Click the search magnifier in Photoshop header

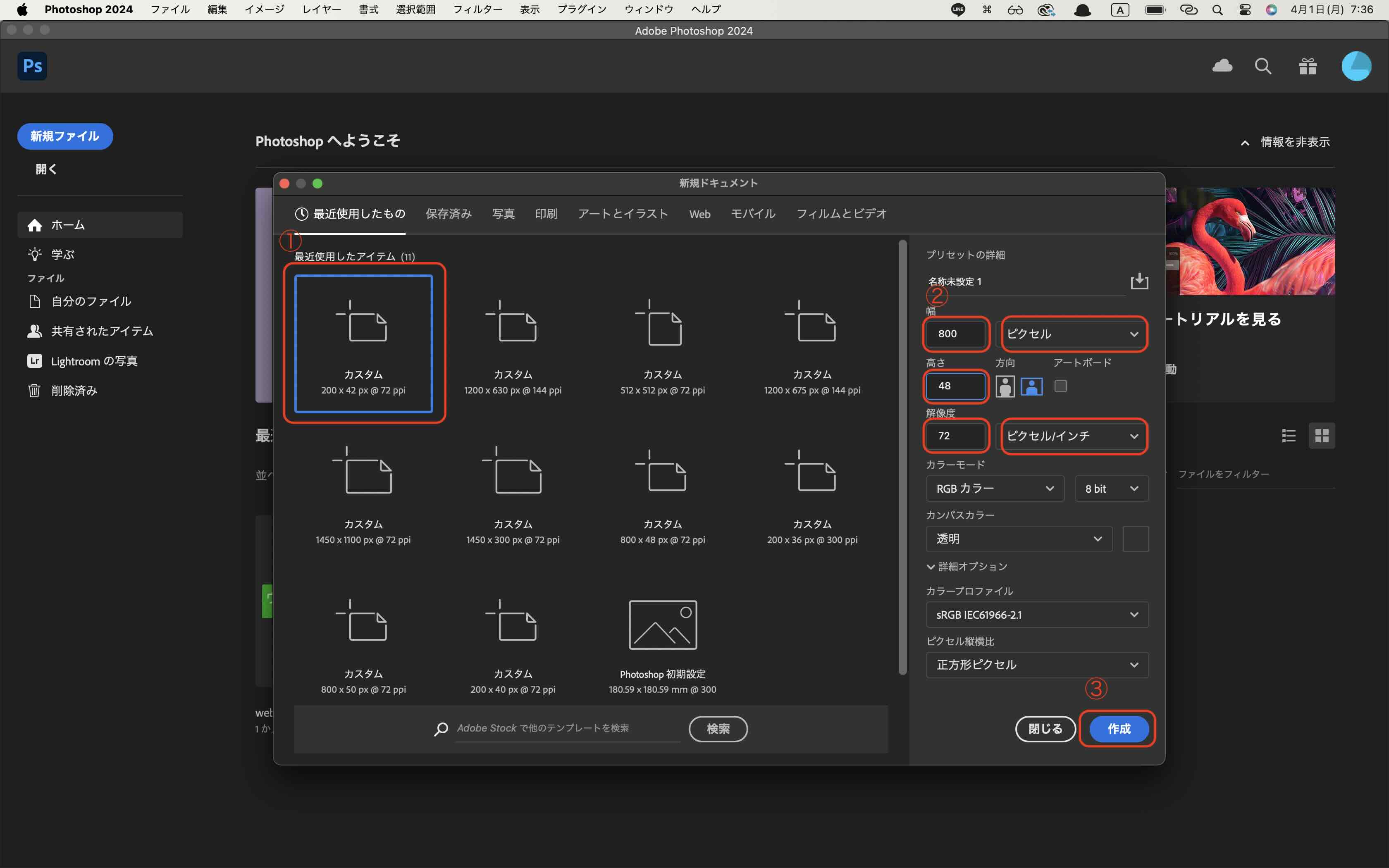click(x=1263, y=67)
